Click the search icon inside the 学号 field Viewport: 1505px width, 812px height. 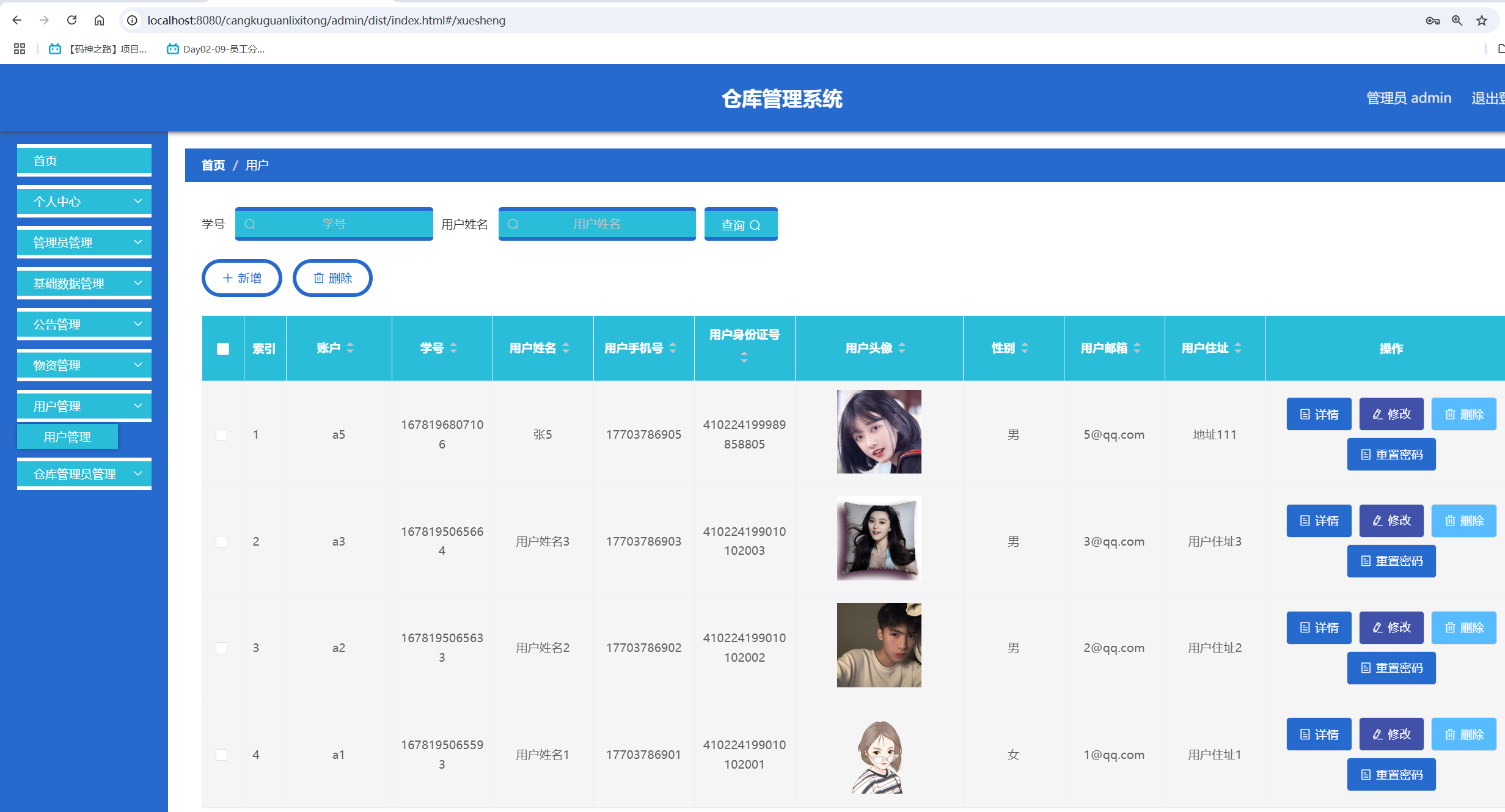(250, 224)
